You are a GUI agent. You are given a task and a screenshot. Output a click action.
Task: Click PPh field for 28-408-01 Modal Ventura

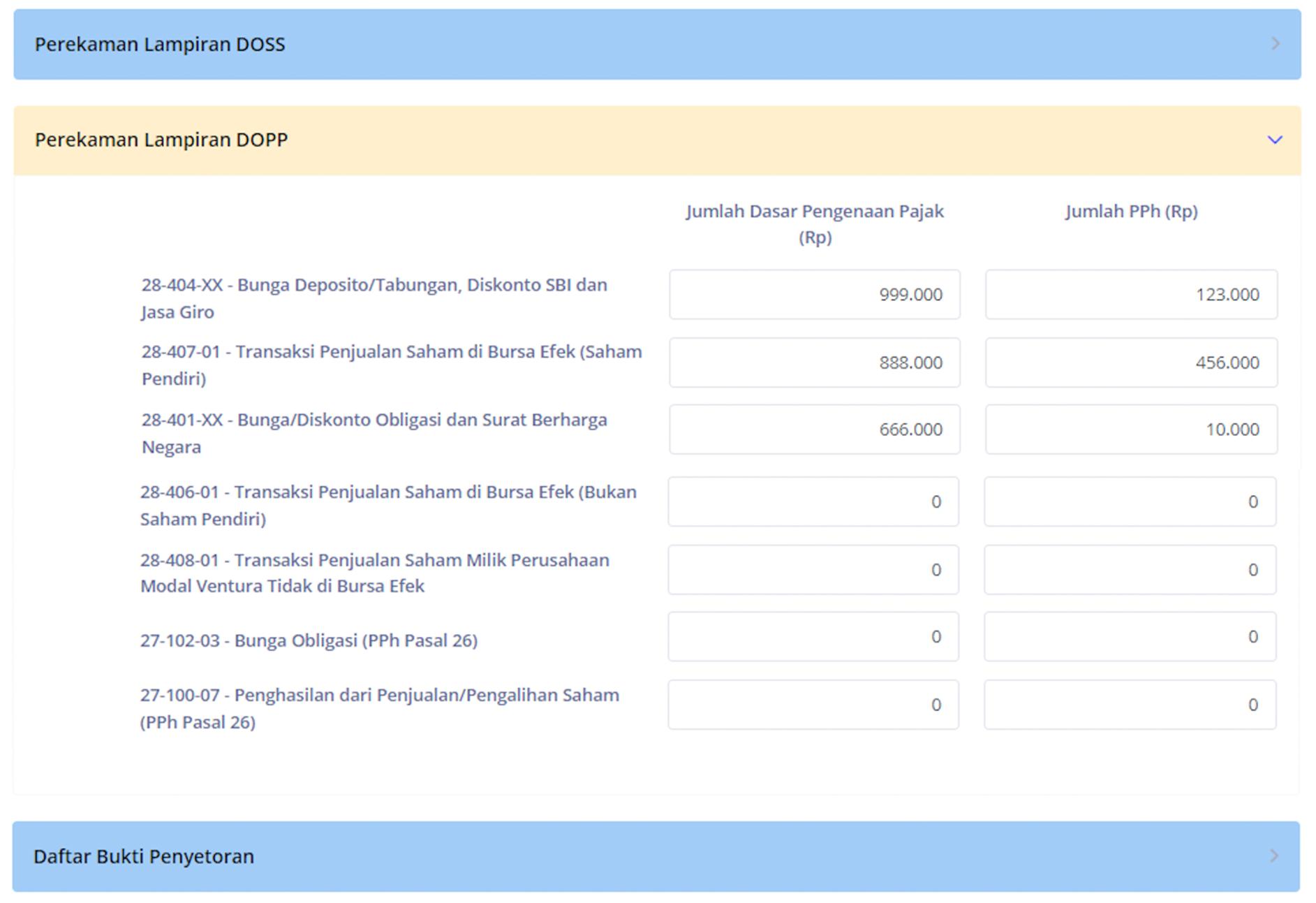[x=1130, y=570]
